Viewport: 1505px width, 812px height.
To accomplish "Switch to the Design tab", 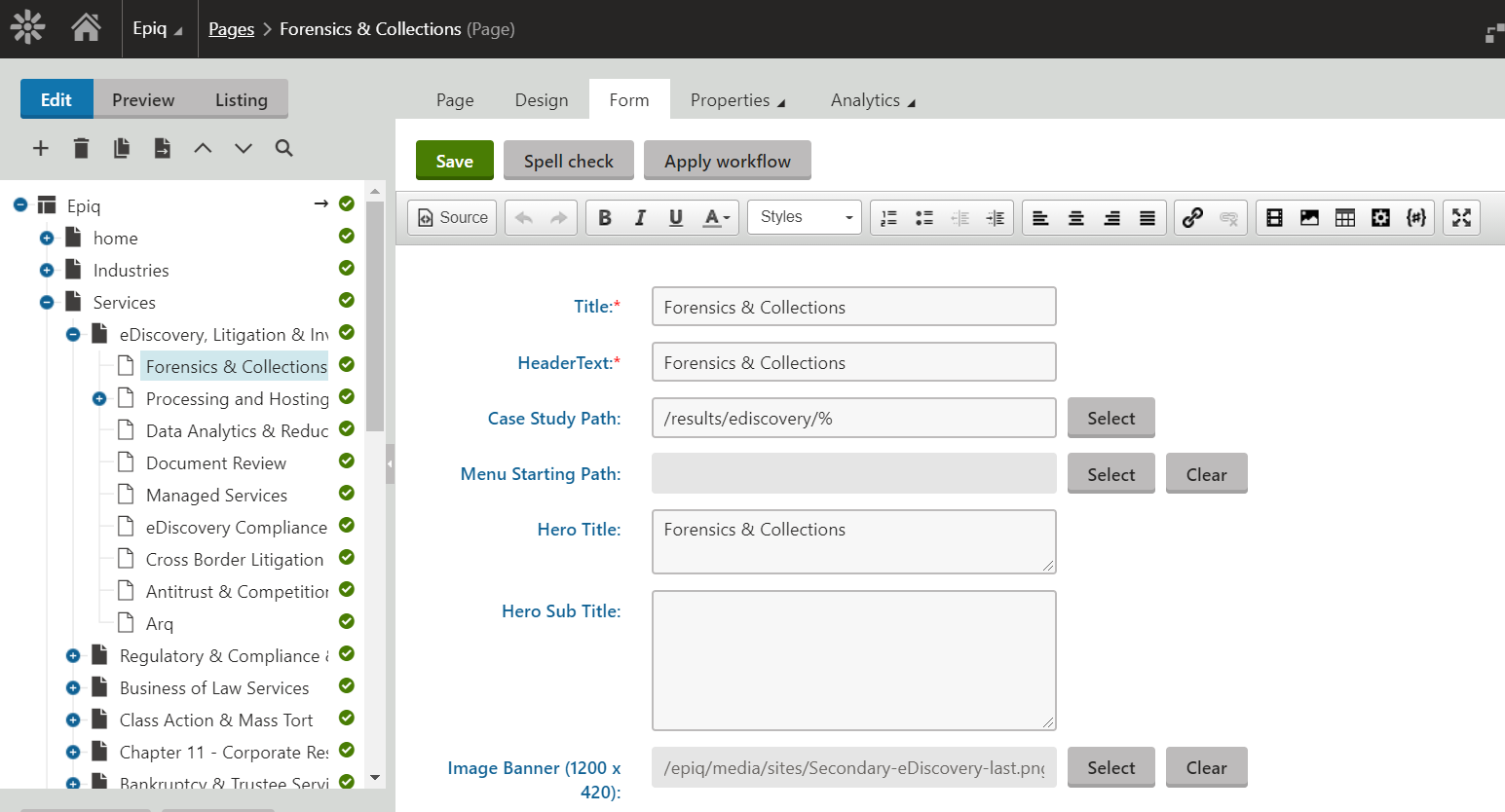I will click(541, 100).
